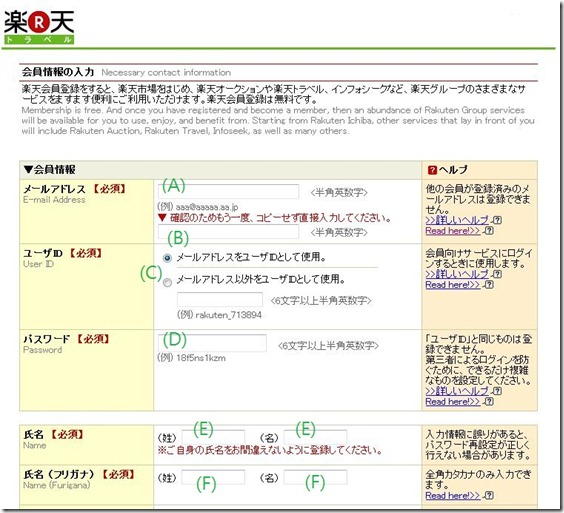
Task: Focus the Password input field
Action: [x=212, y=343]
